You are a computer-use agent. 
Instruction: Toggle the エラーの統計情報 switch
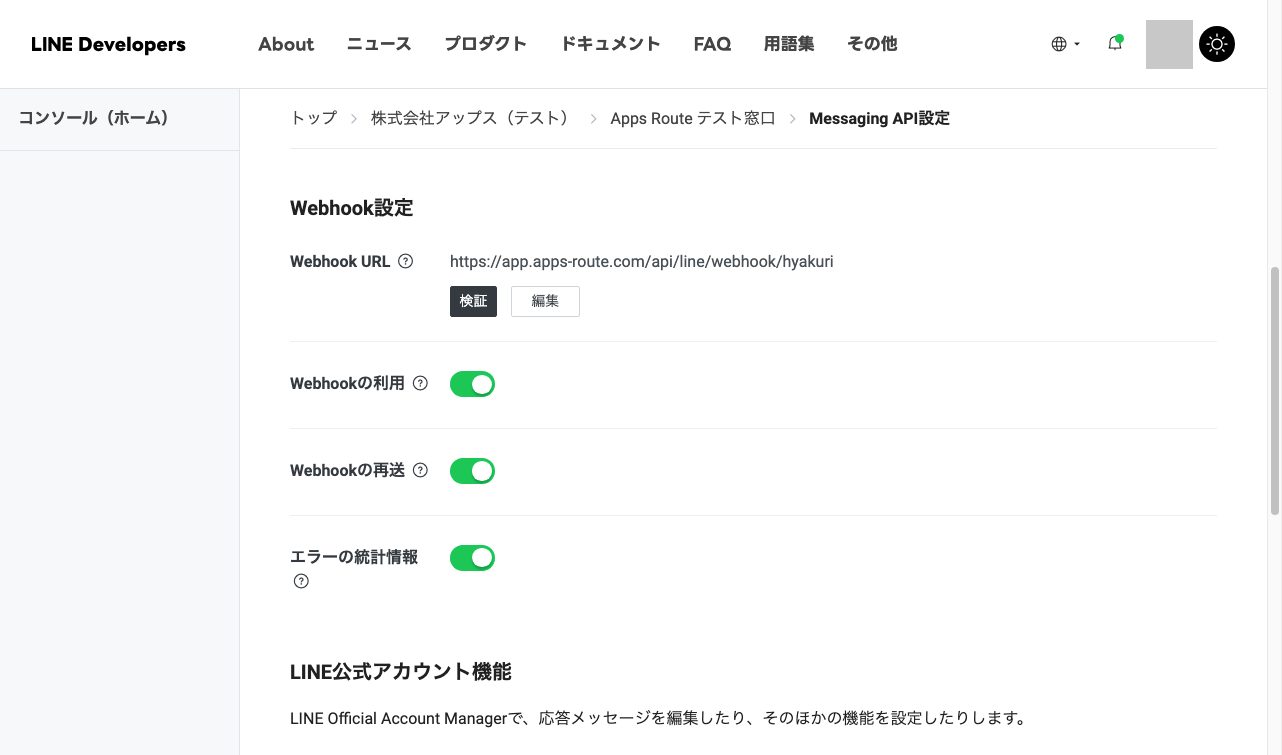(472, 558)
